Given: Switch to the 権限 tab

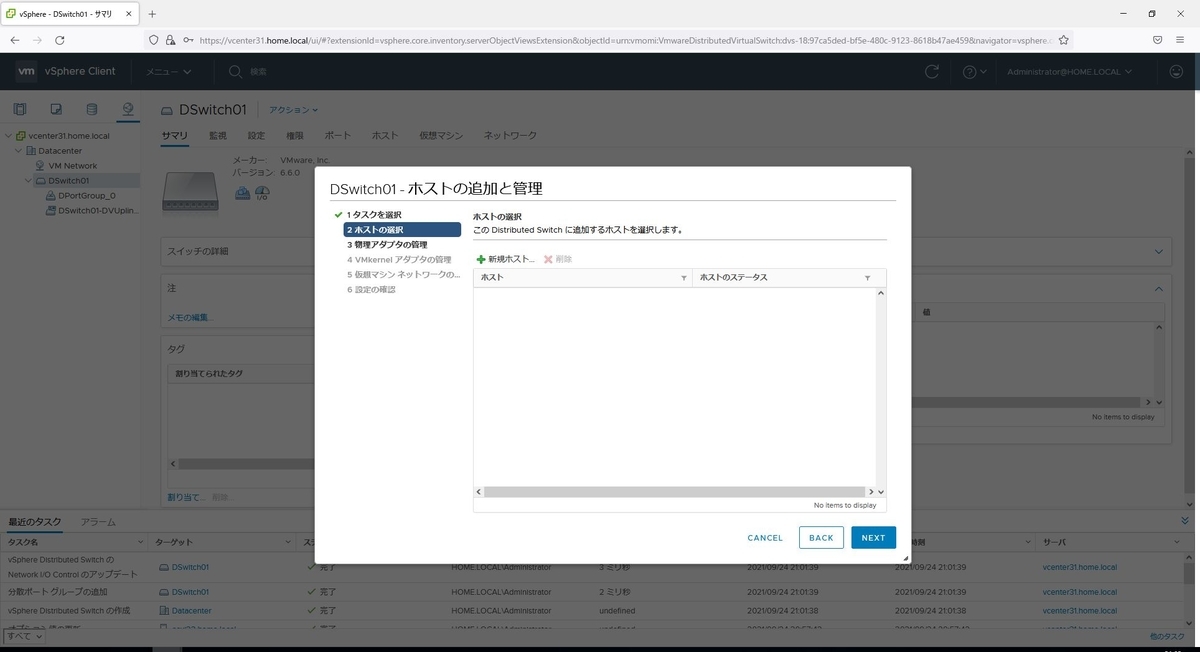Looking at the screenshot, I should click(x=295, y=135).
